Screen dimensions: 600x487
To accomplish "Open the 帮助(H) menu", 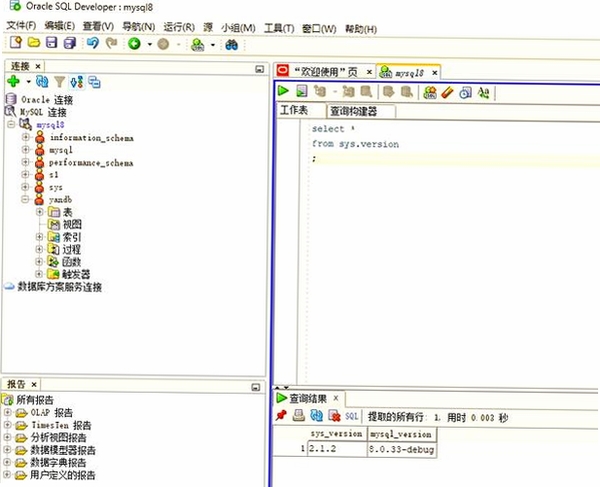I will tap(361, 29).
